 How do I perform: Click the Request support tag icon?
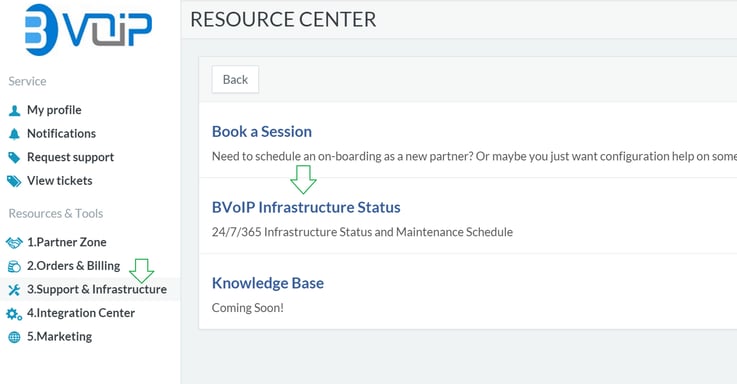15,157
